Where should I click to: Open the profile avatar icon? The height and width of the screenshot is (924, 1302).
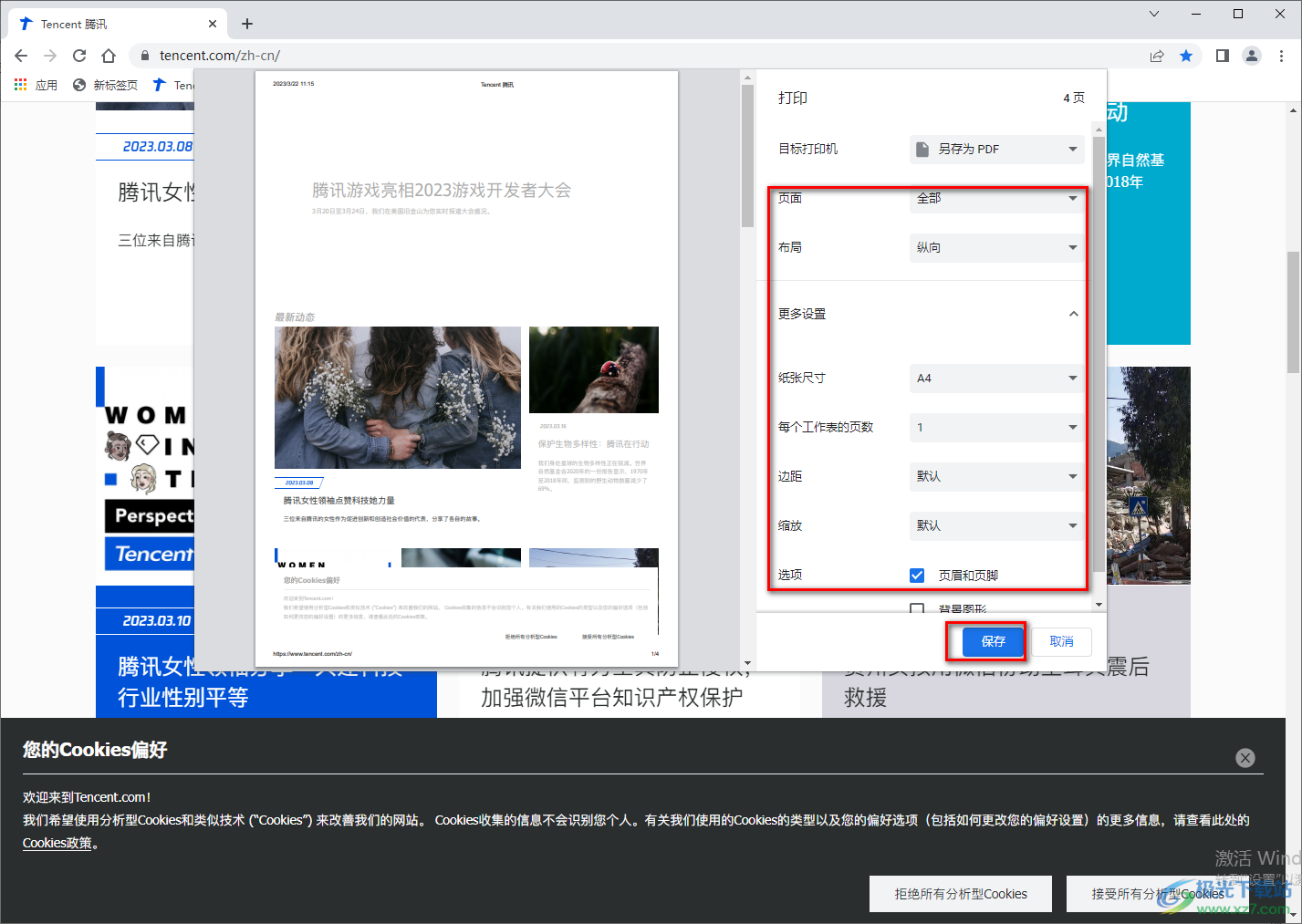[x=1252, y=56]
